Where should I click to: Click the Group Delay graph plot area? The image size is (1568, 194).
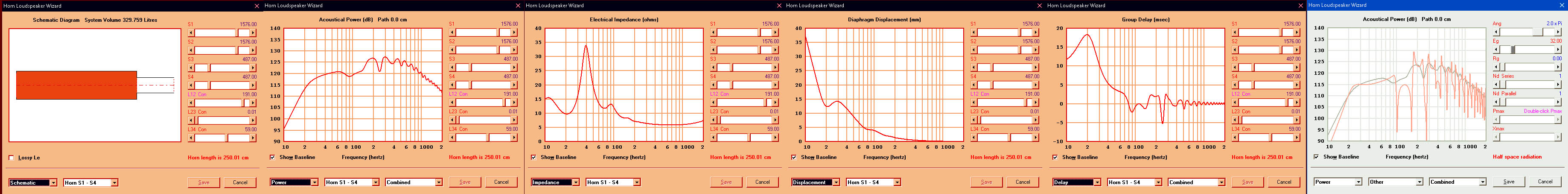tap(1145, 85)
